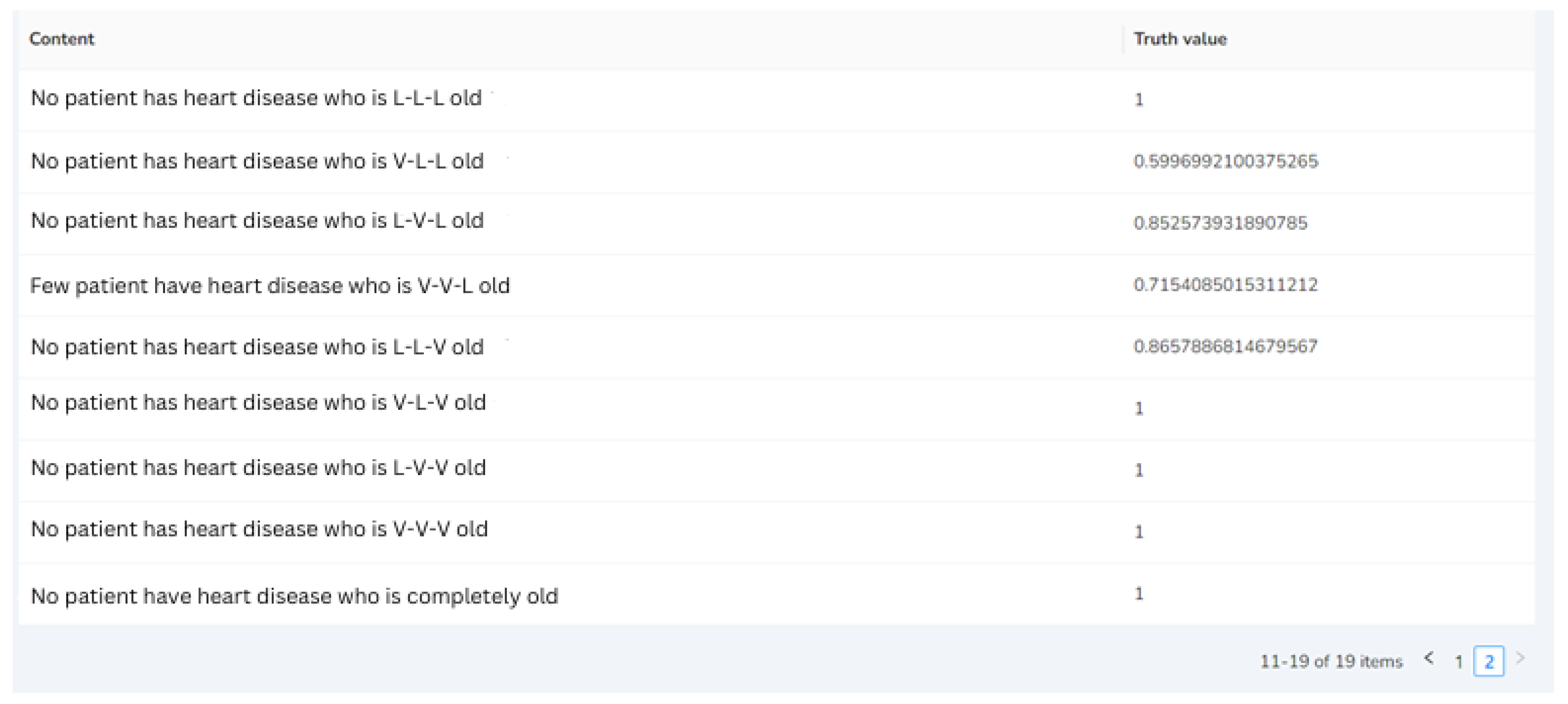1568x704 pixels.
Task: Go to the previous page arrow
Action: pos(1429,659)
